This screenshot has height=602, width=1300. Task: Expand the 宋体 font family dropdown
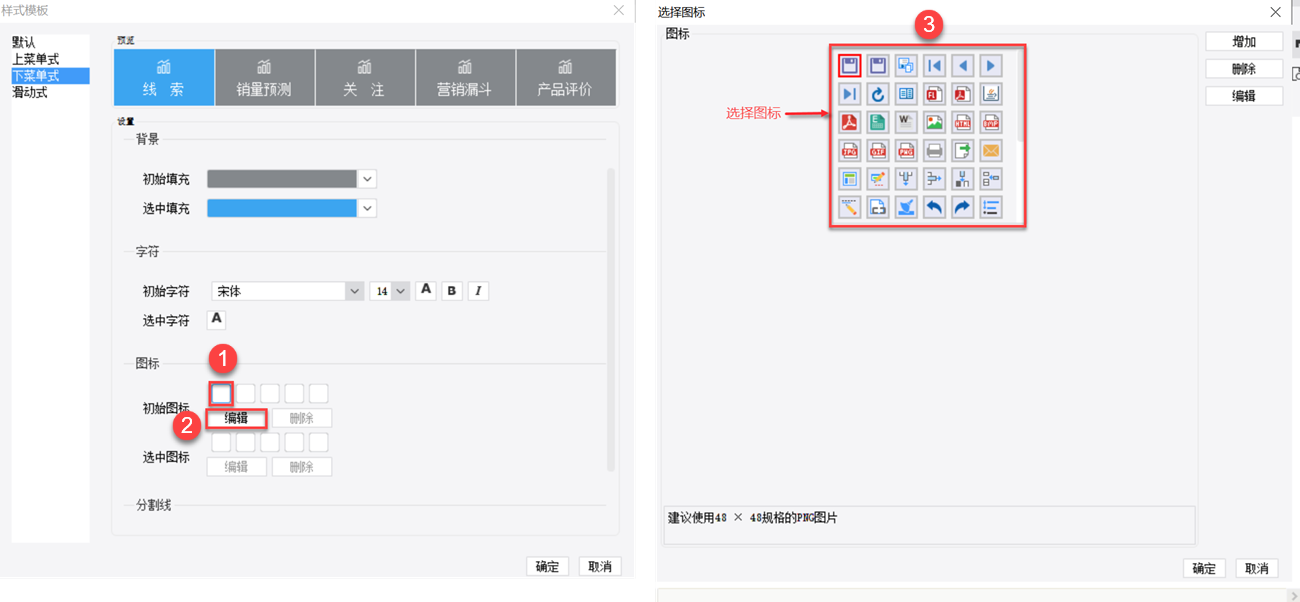(x=354, y=291)
